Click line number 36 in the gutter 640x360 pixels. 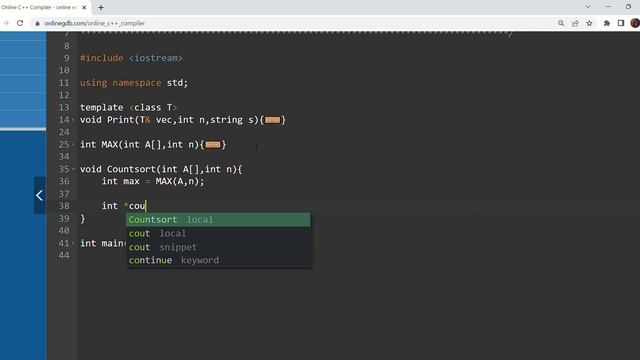(x=64, y=181)
